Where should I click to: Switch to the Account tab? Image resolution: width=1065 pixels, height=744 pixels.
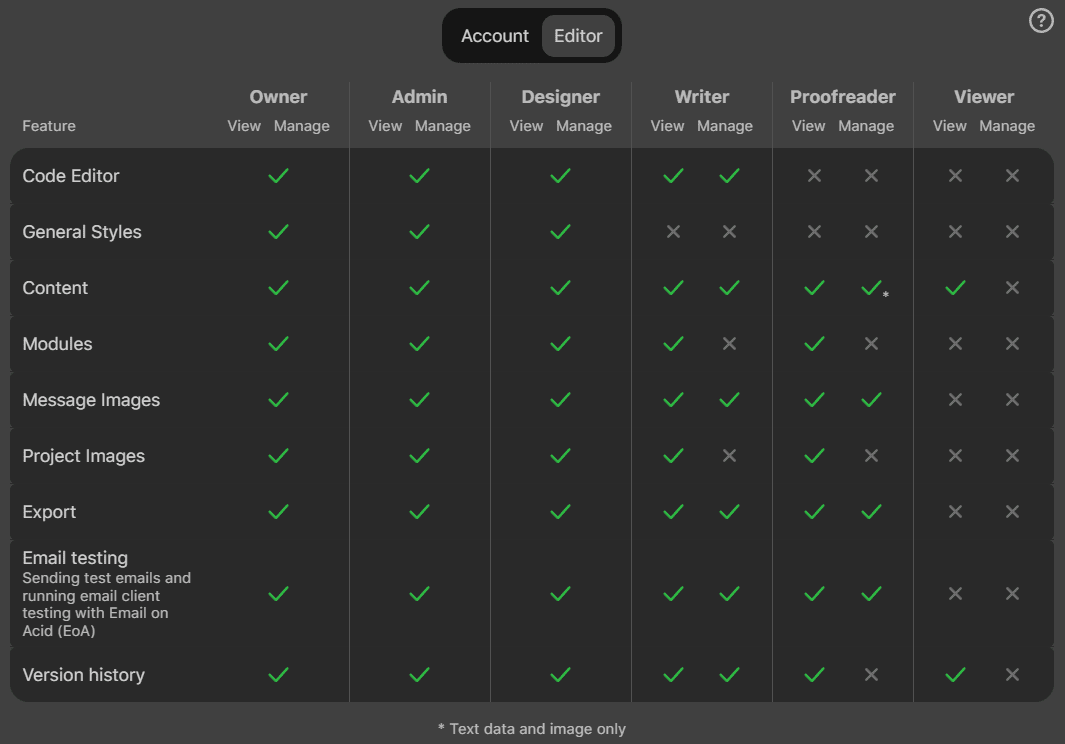(494, 36)
